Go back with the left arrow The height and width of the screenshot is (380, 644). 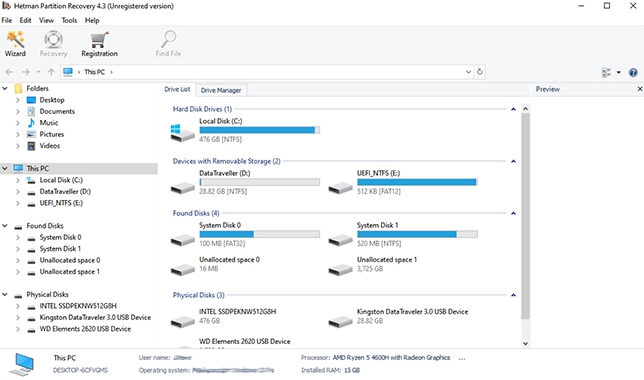[9, 72]
